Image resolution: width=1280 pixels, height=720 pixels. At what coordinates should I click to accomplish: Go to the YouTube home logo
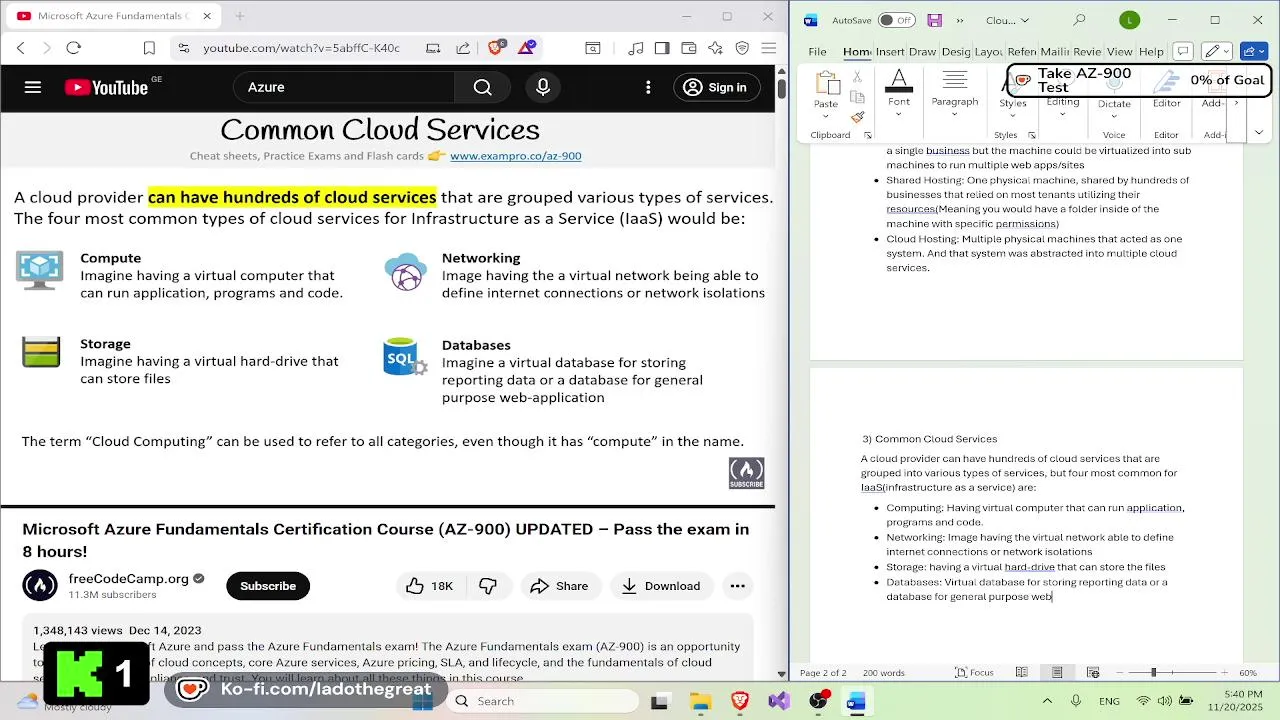click(107, 87)
